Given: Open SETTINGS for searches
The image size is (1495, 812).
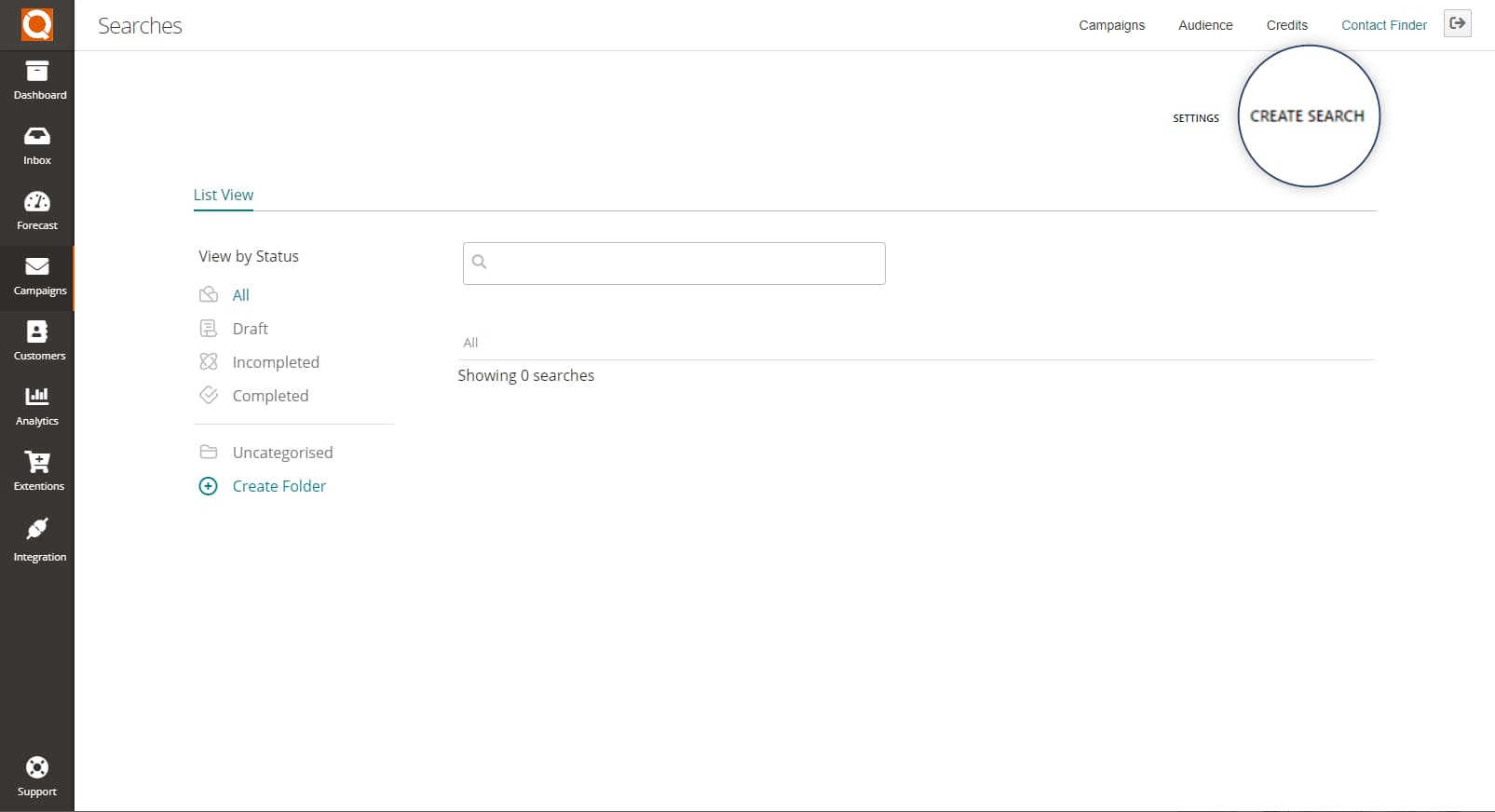Looking at the screenshot, I should pos(1195,118).
